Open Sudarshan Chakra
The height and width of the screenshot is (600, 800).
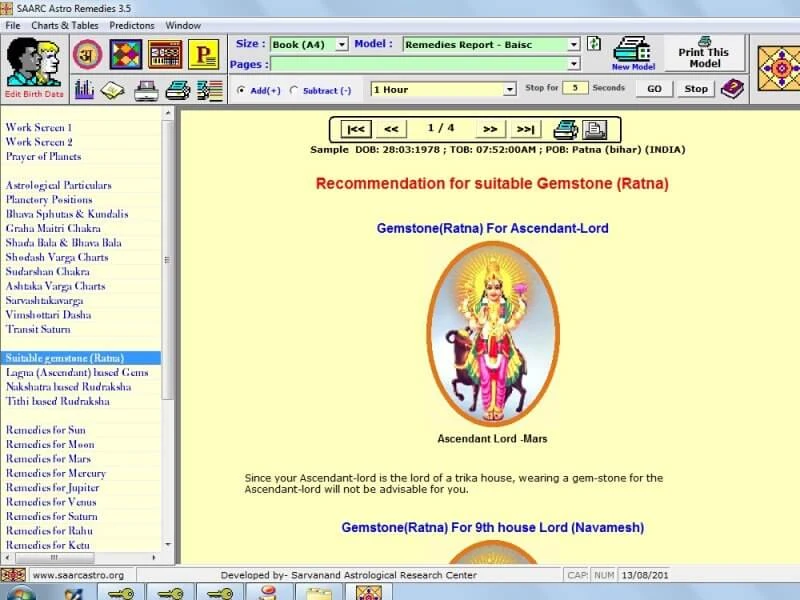tap(47, 271)
